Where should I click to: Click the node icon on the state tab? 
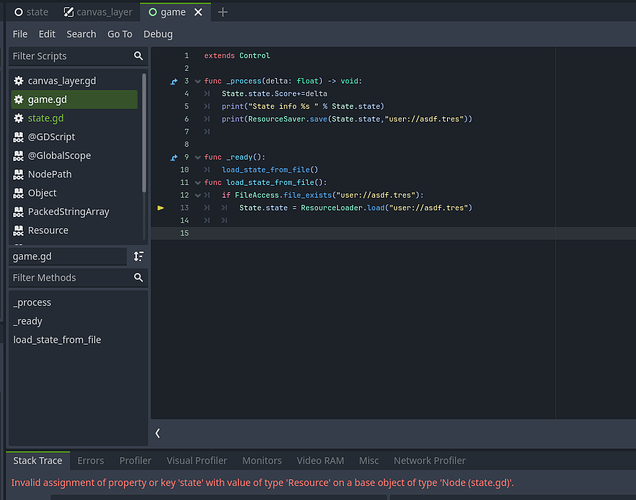(19, 12)
